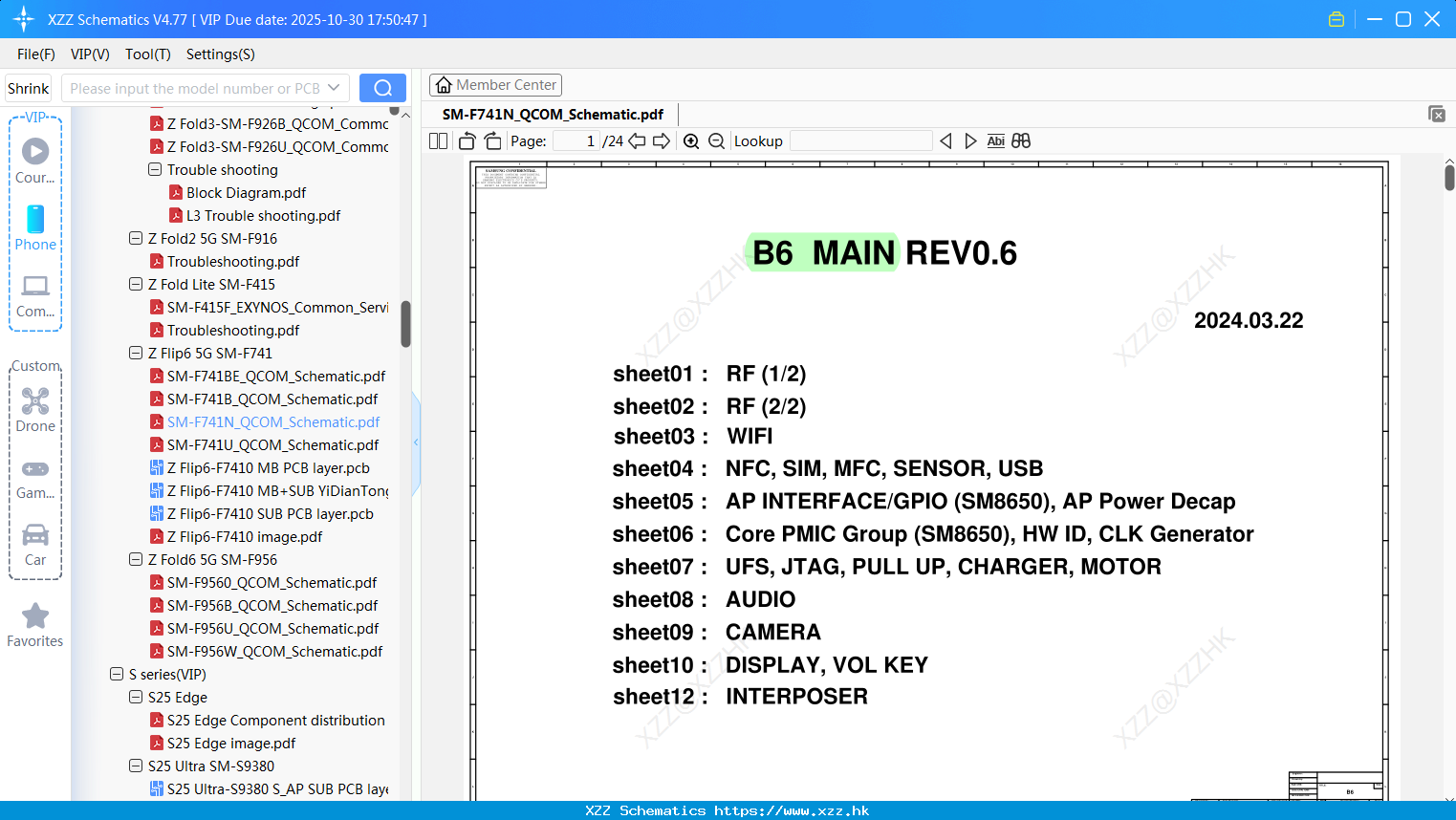This screenshot has height=820, width=1456.
Task: Open Block Diagram.pdf
Action: tap(246, 192)
